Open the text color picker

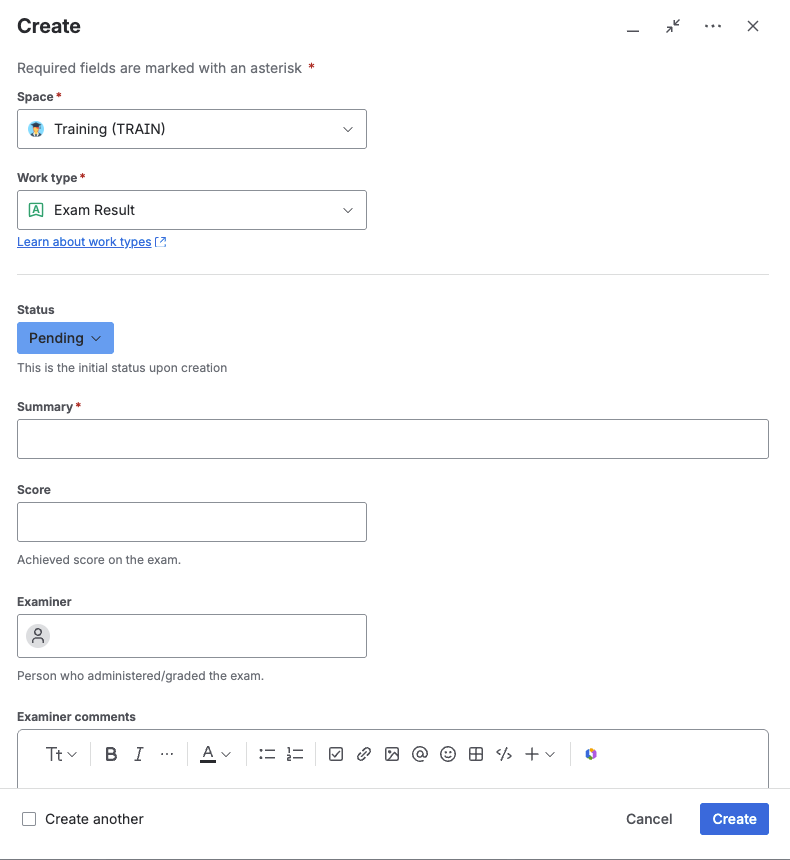click(x=215, y=754)
